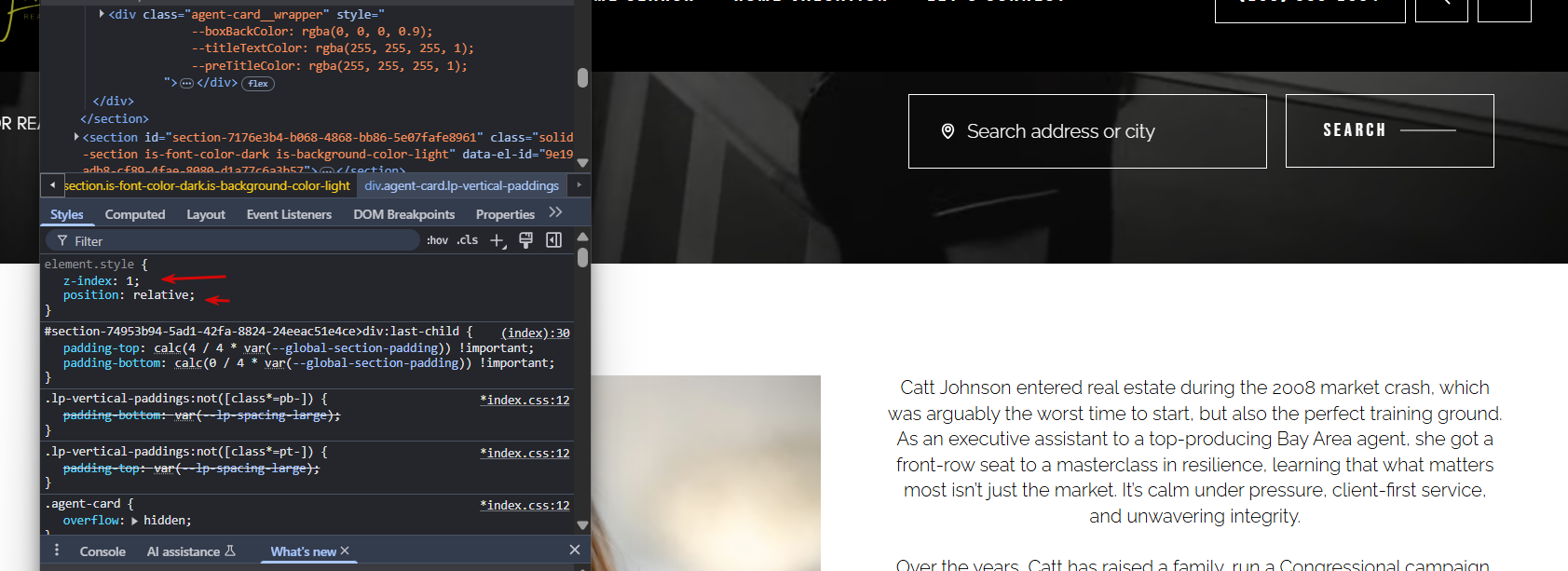Click breadcrumb left scroll arrow
Viewport: 1568px width, 571px height.
(x=52, y=185)
